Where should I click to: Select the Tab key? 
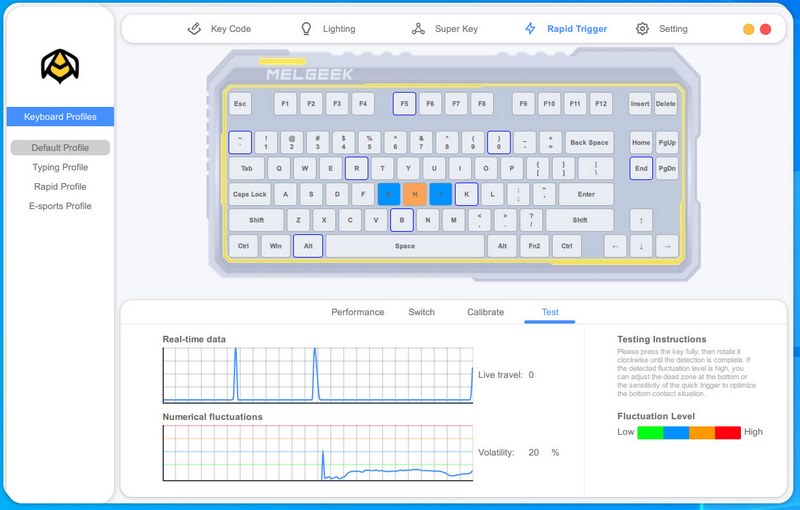[247, 168]
